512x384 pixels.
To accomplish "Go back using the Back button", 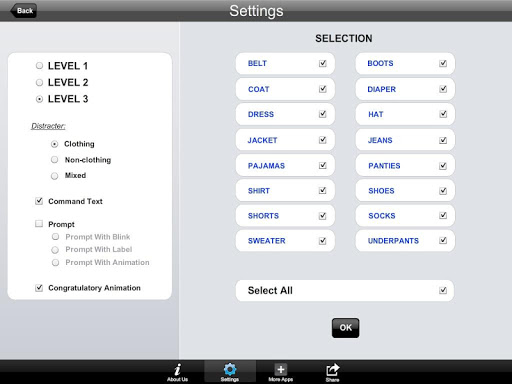I will coord(23,11).
